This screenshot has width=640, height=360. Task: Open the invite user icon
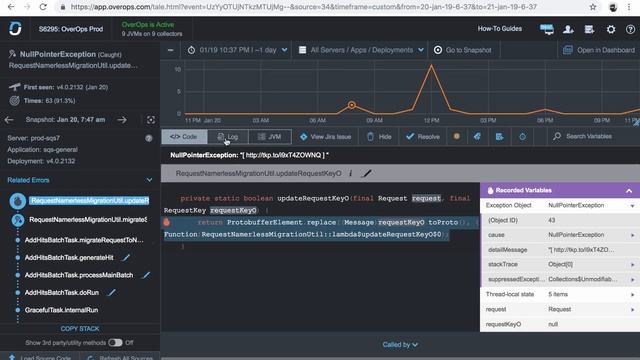point(568,29)
